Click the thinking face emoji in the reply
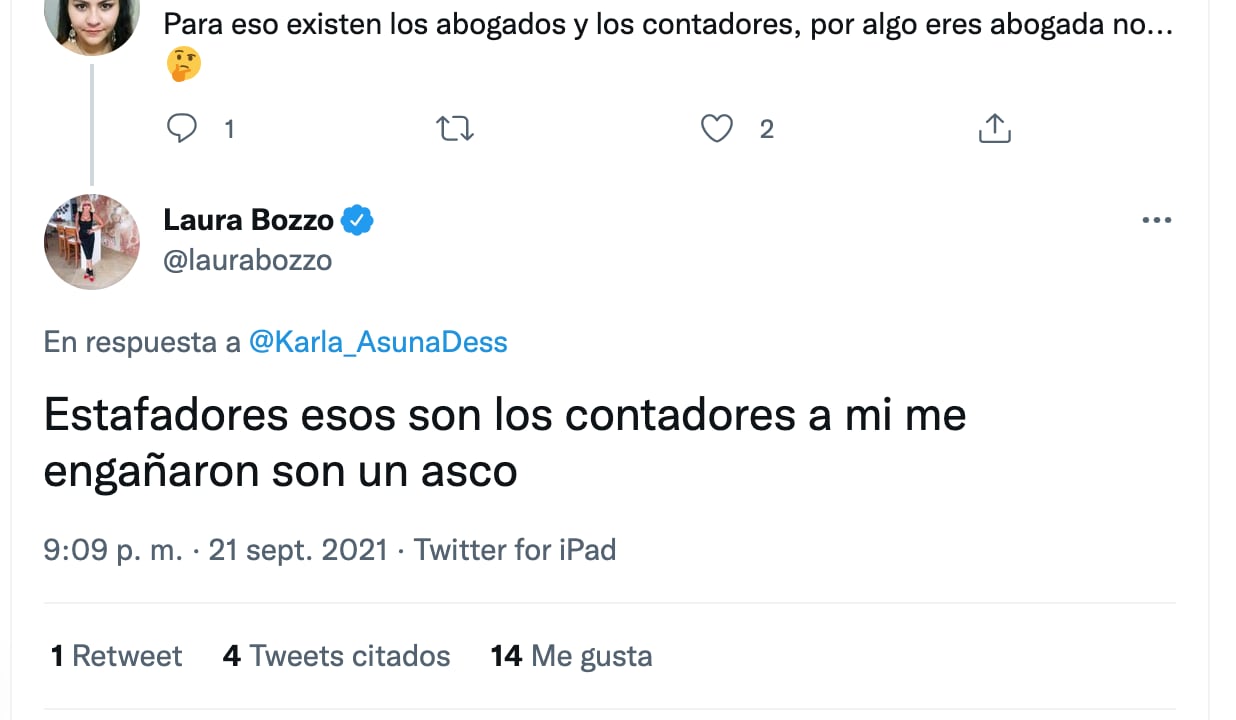Image resolution: width=1236 pixels, height=720 pixels. pos(184,63)
